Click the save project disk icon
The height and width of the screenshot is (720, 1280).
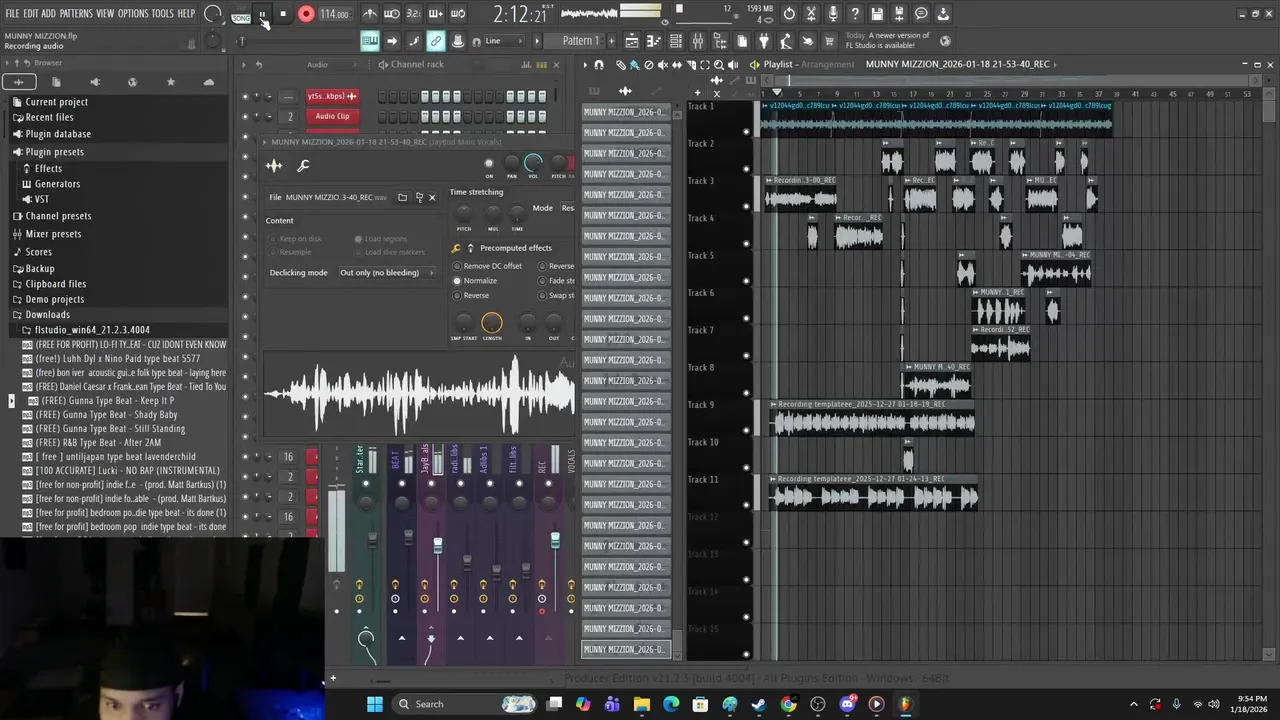pos(877,14)
